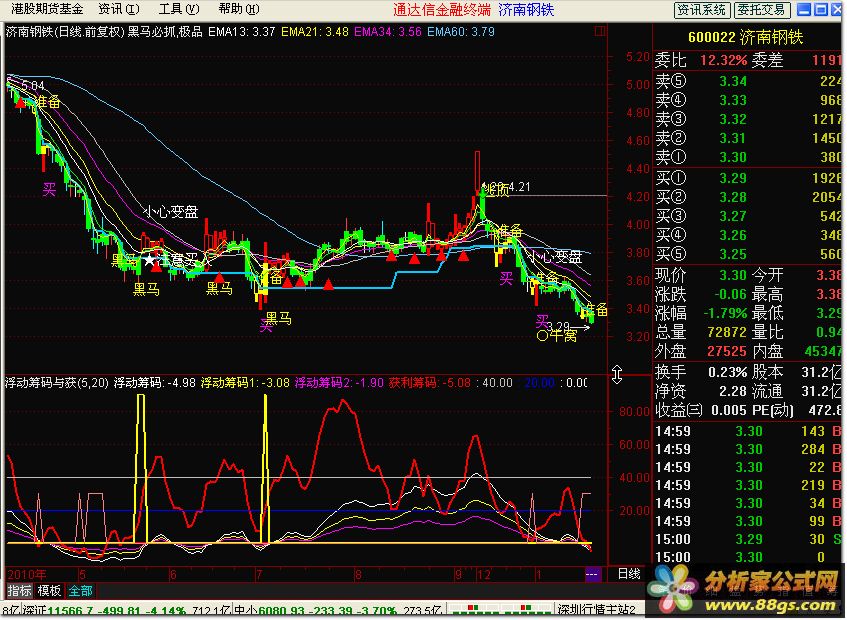The width and height of the screenshot is (847, 620).
Task: Click the 委托交易 button
Action: 762,10
